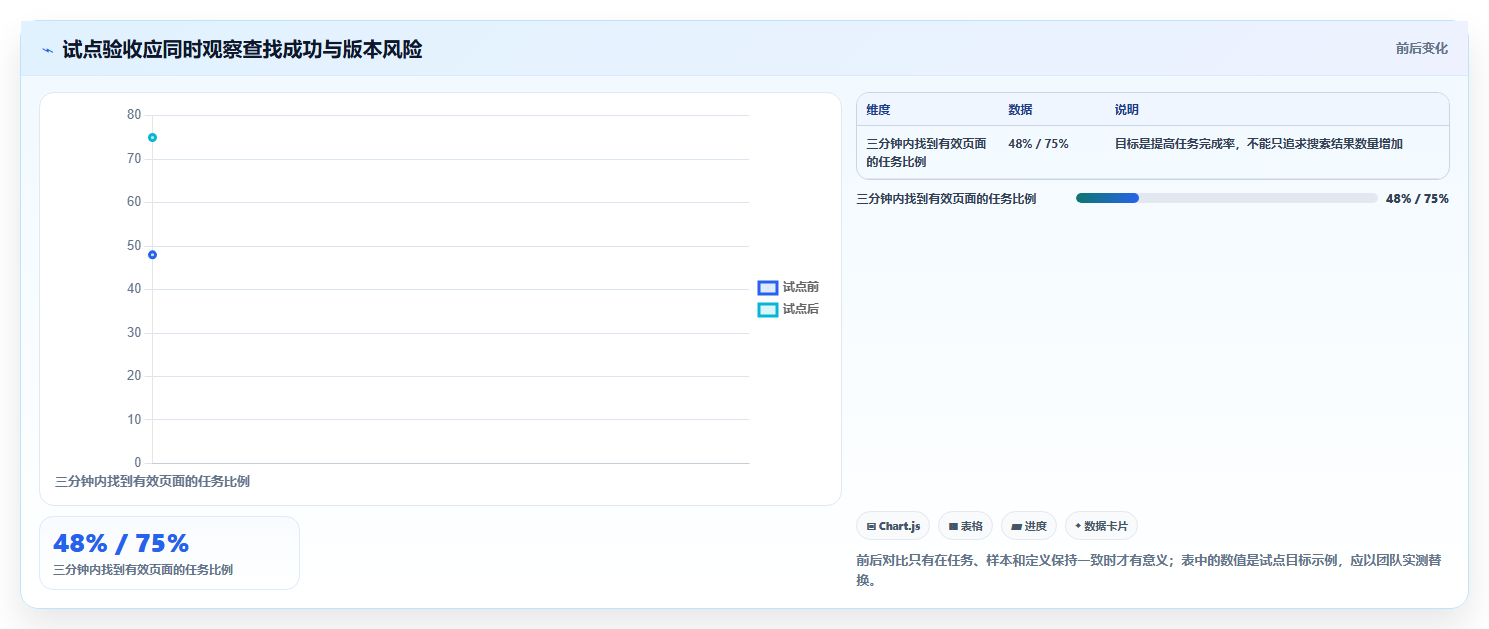
Task: Click the title 试点验收应同时观察查找成功与版本风险
Action: (242, 50)
